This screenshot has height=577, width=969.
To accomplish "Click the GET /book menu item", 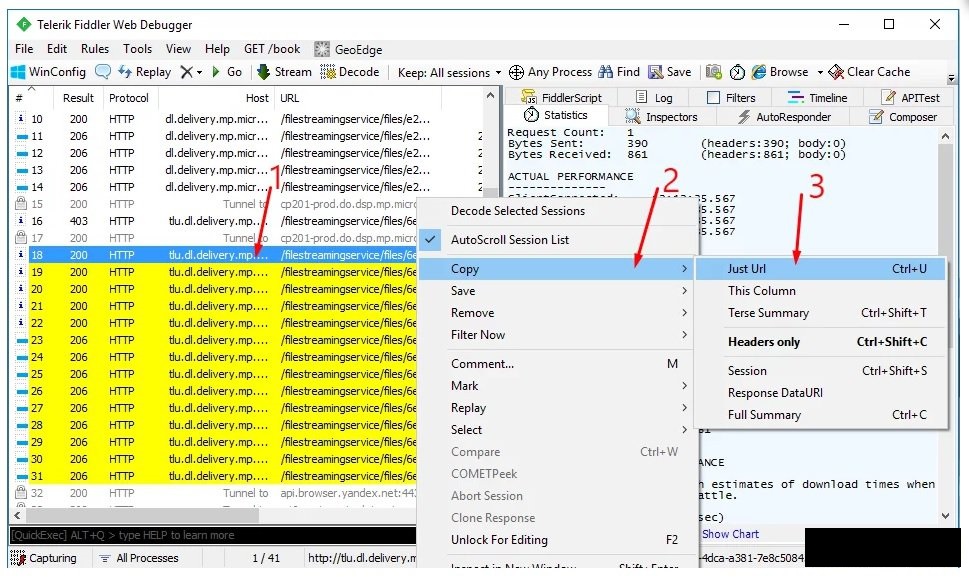I will (x=272, y=49).
